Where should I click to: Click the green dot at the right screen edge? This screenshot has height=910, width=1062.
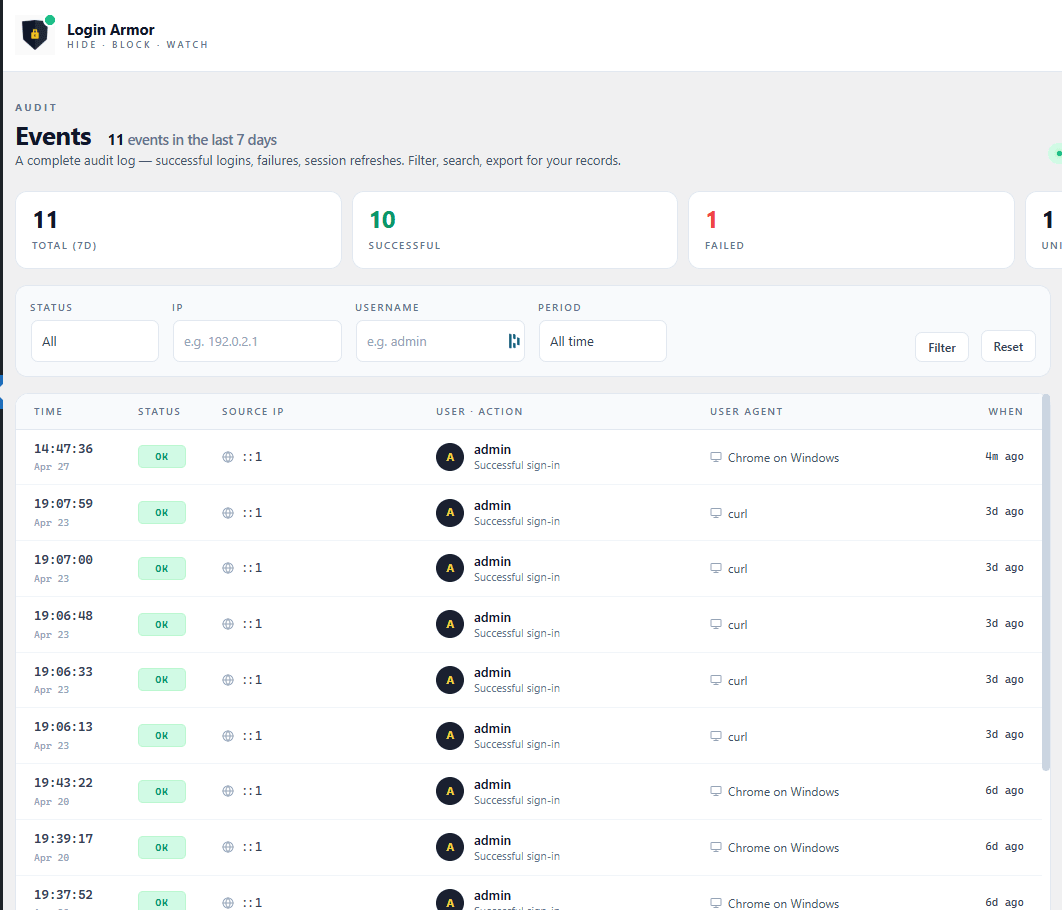[1059, 153]
